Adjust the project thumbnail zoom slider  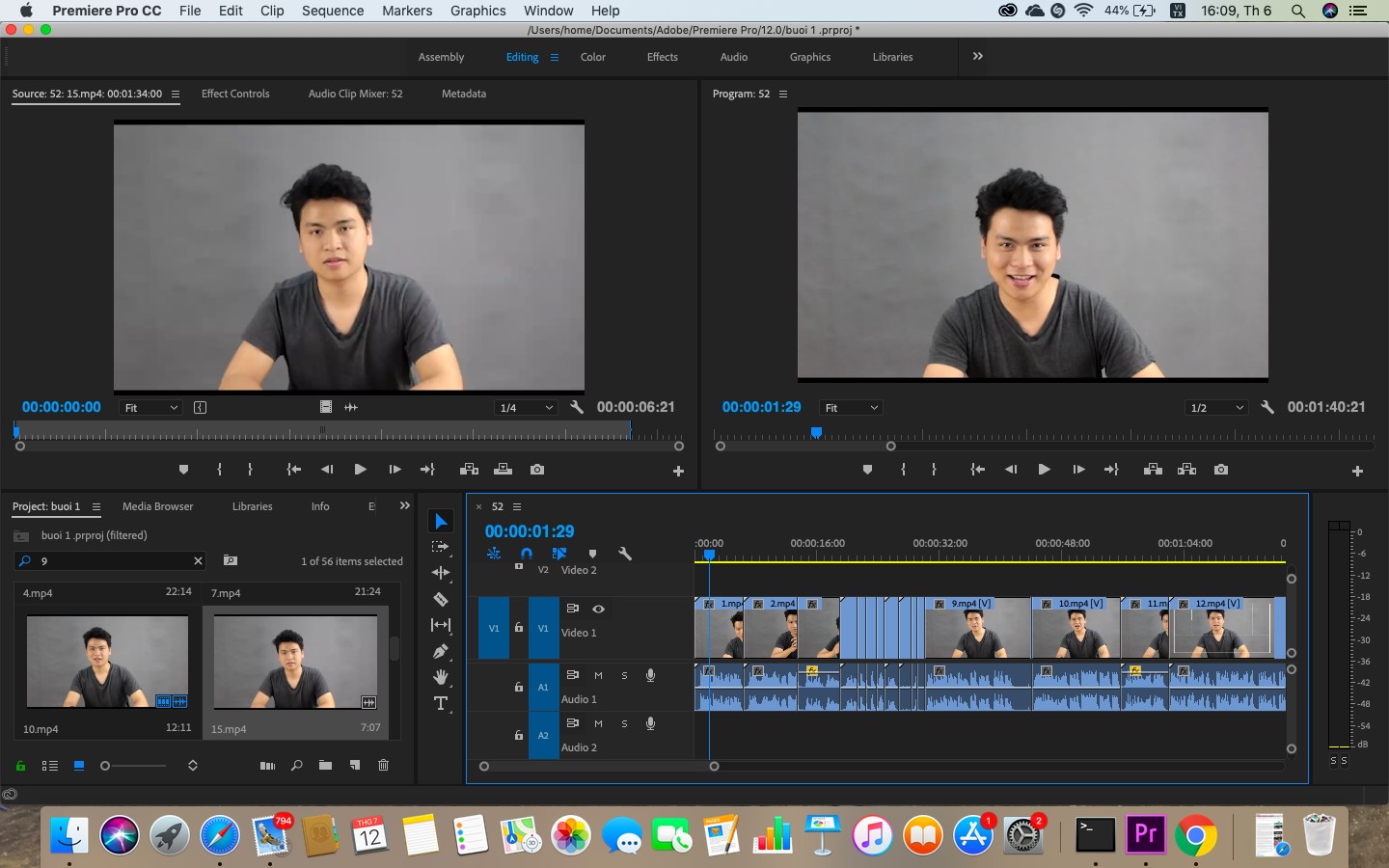click(x=133, y=766)
